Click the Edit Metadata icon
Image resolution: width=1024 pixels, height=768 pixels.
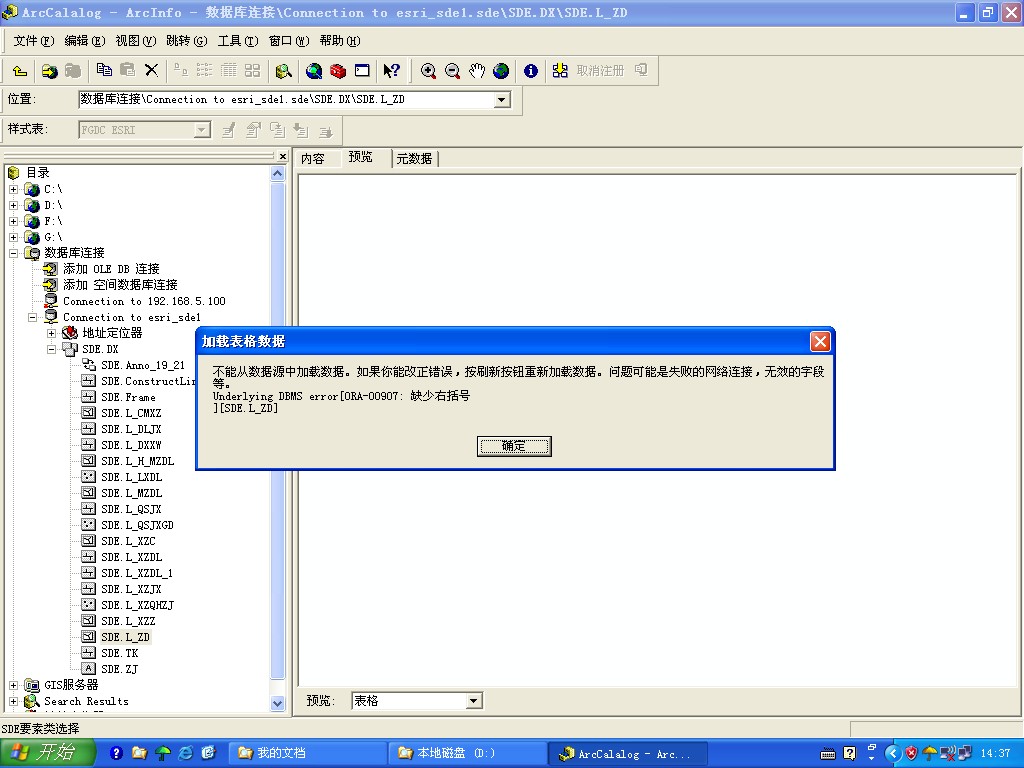[x=229, y=131]
